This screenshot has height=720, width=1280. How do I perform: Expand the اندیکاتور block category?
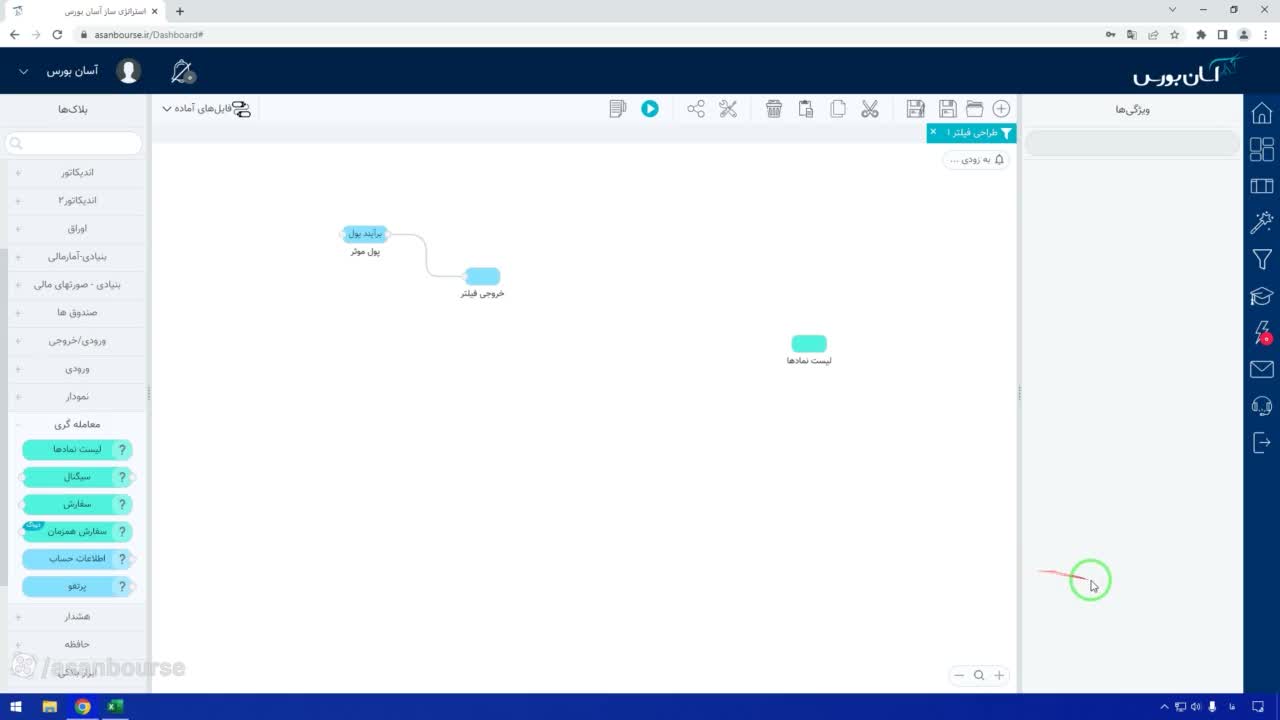(77, 172)
